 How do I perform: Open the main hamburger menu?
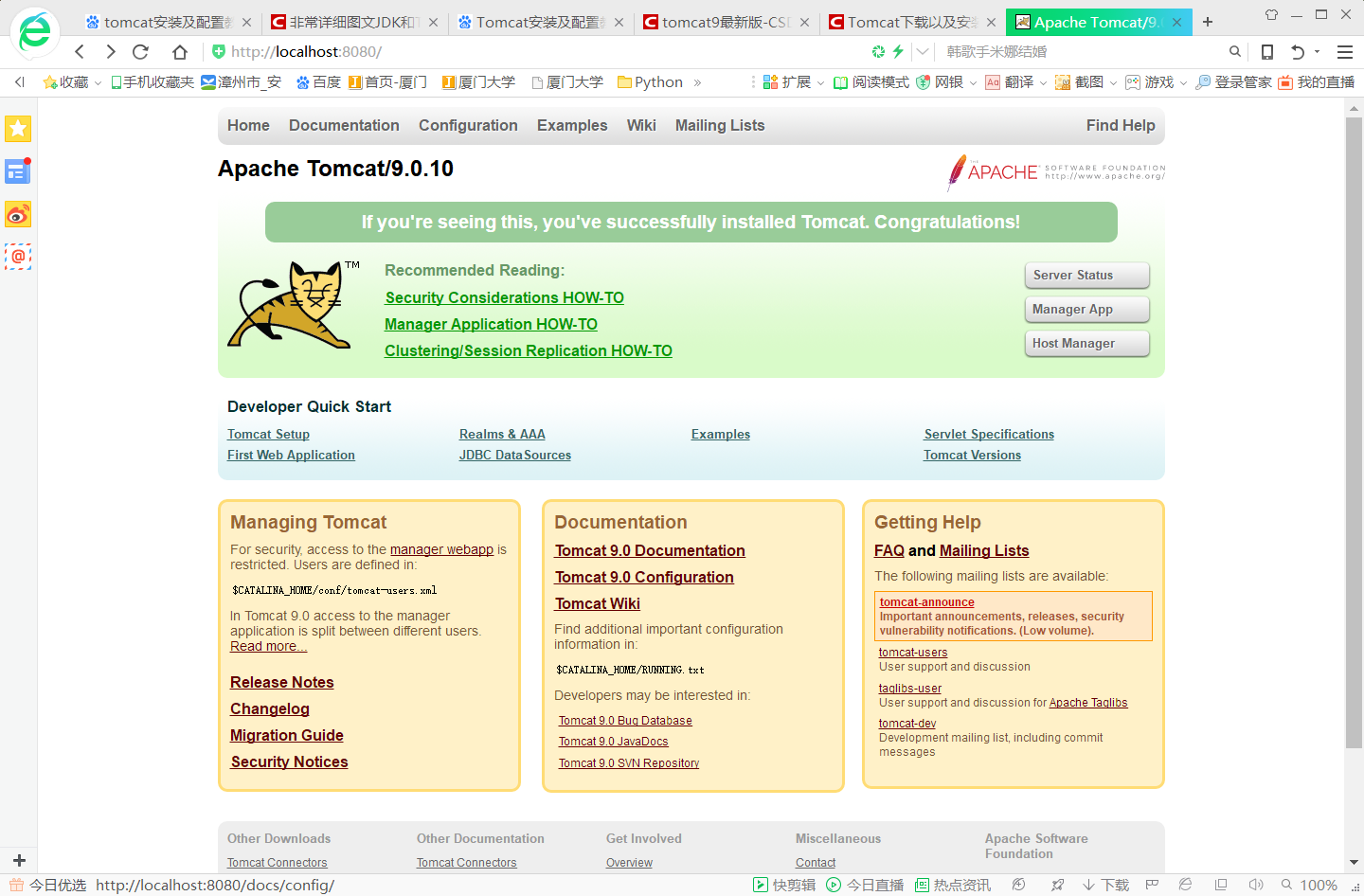click(1345, 52)
